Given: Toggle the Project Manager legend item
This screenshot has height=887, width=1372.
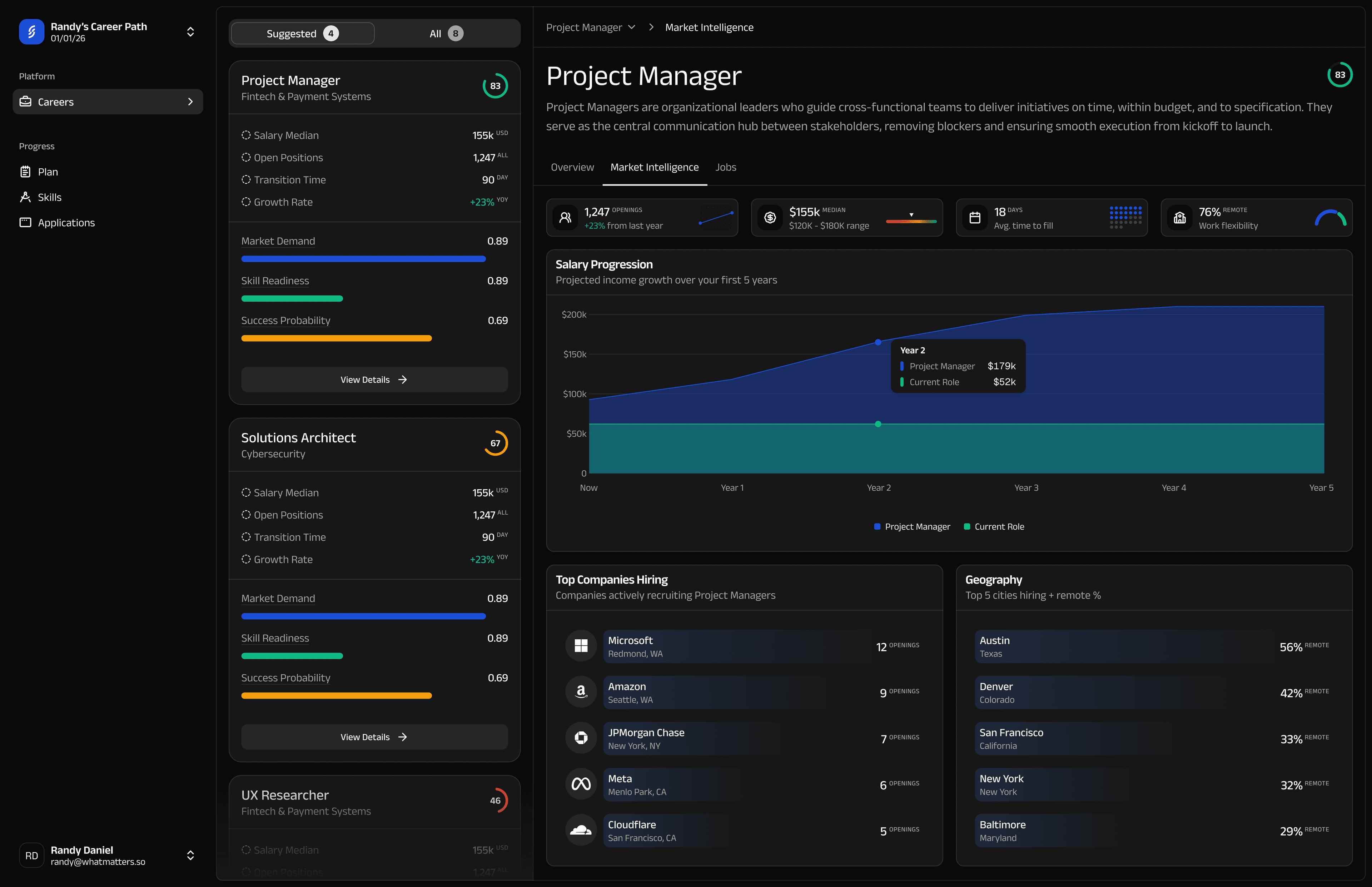Looking at the screenshot, I should click(912, 526).
